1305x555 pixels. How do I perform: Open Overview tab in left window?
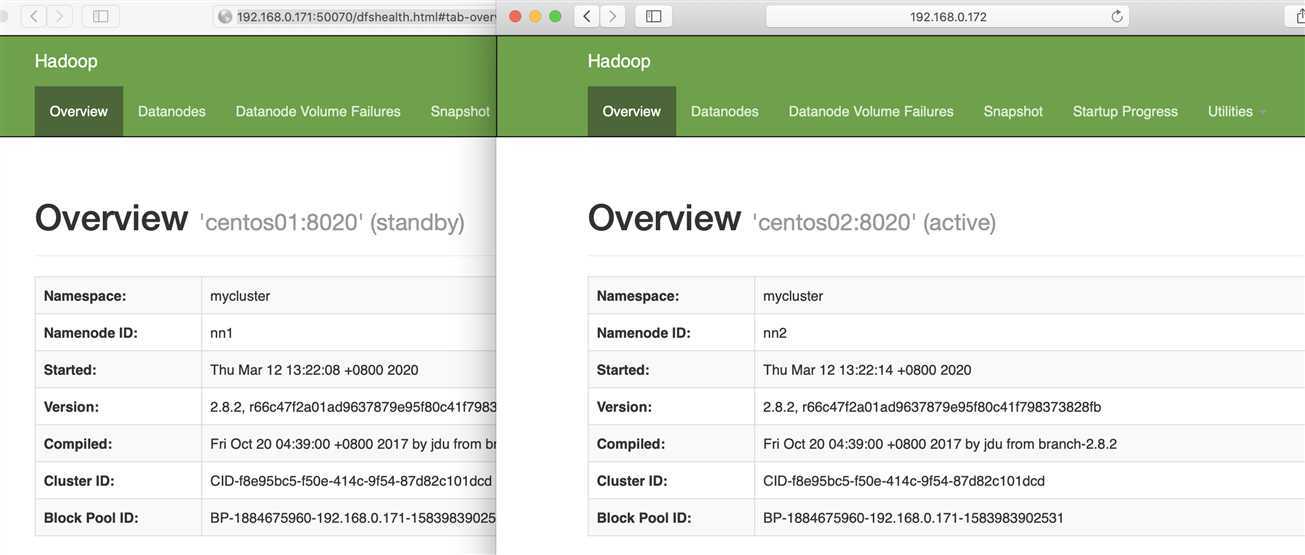pos(79,111)
